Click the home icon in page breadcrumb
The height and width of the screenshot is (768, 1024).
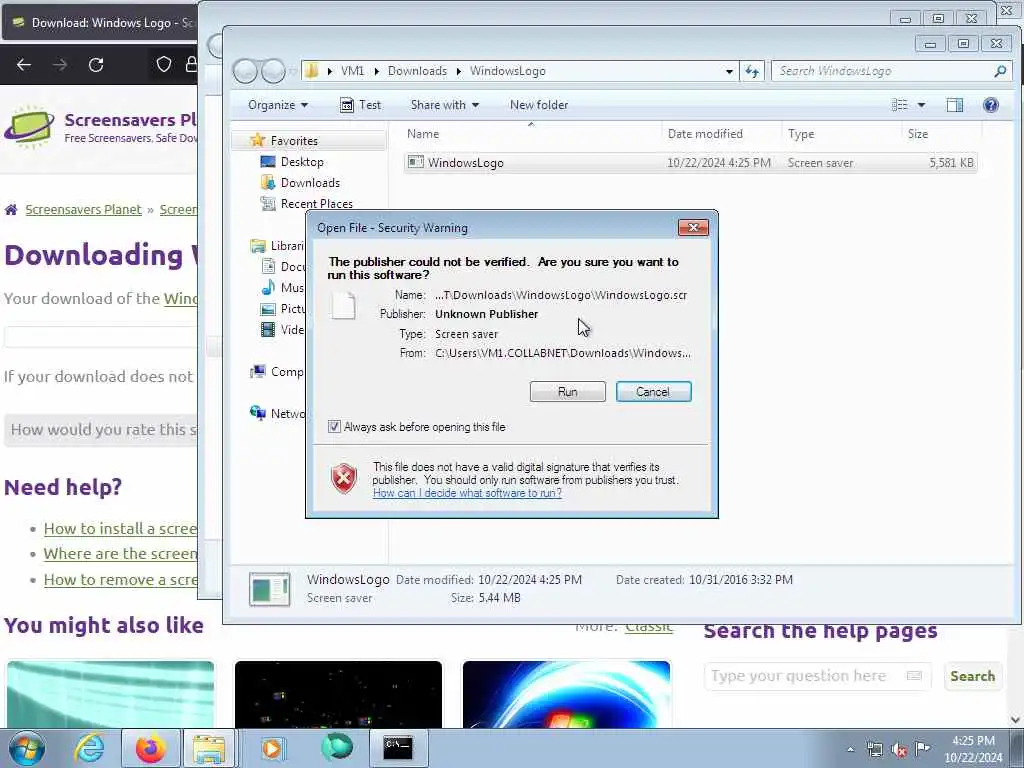[x=11, y=210]
